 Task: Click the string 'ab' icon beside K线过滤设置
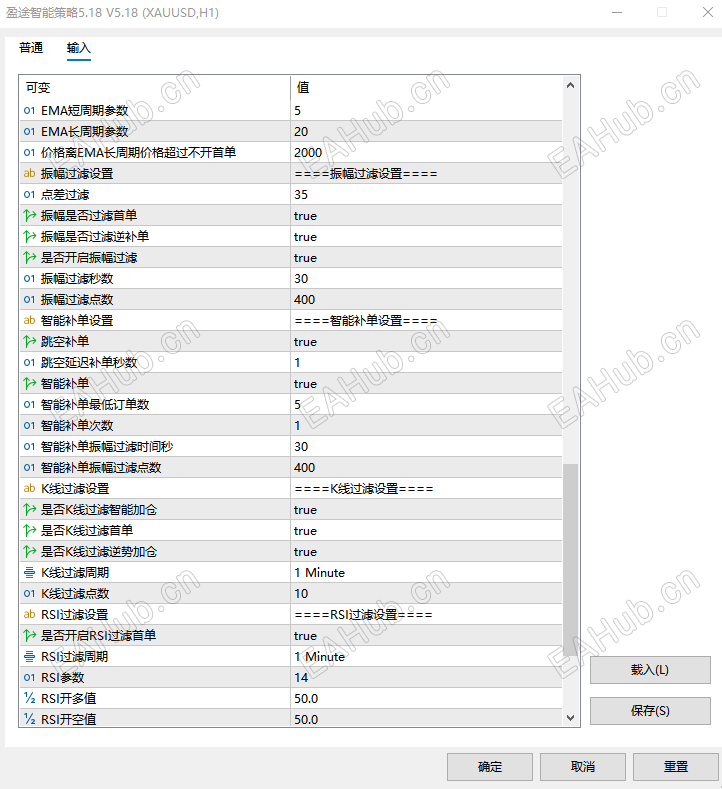coord(29,489)
